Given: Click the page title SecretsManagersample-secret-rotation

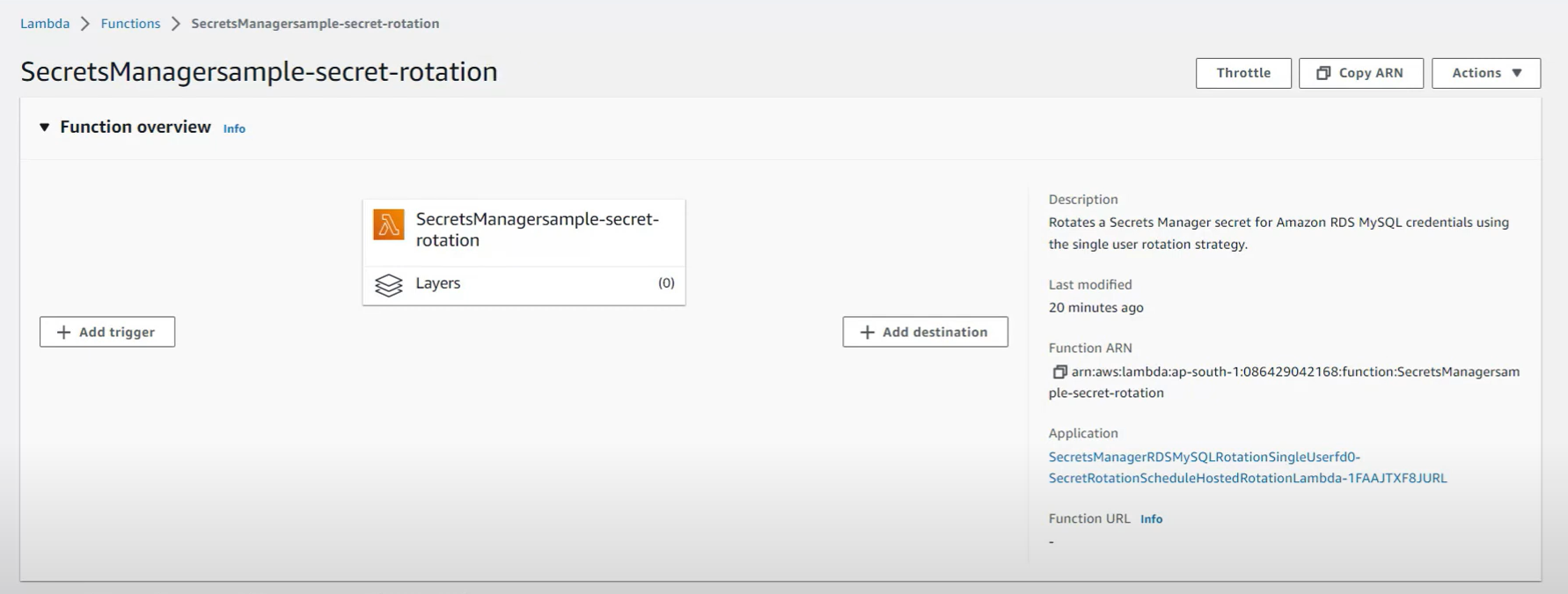Looking at the screenshot, I should (259, 71).
